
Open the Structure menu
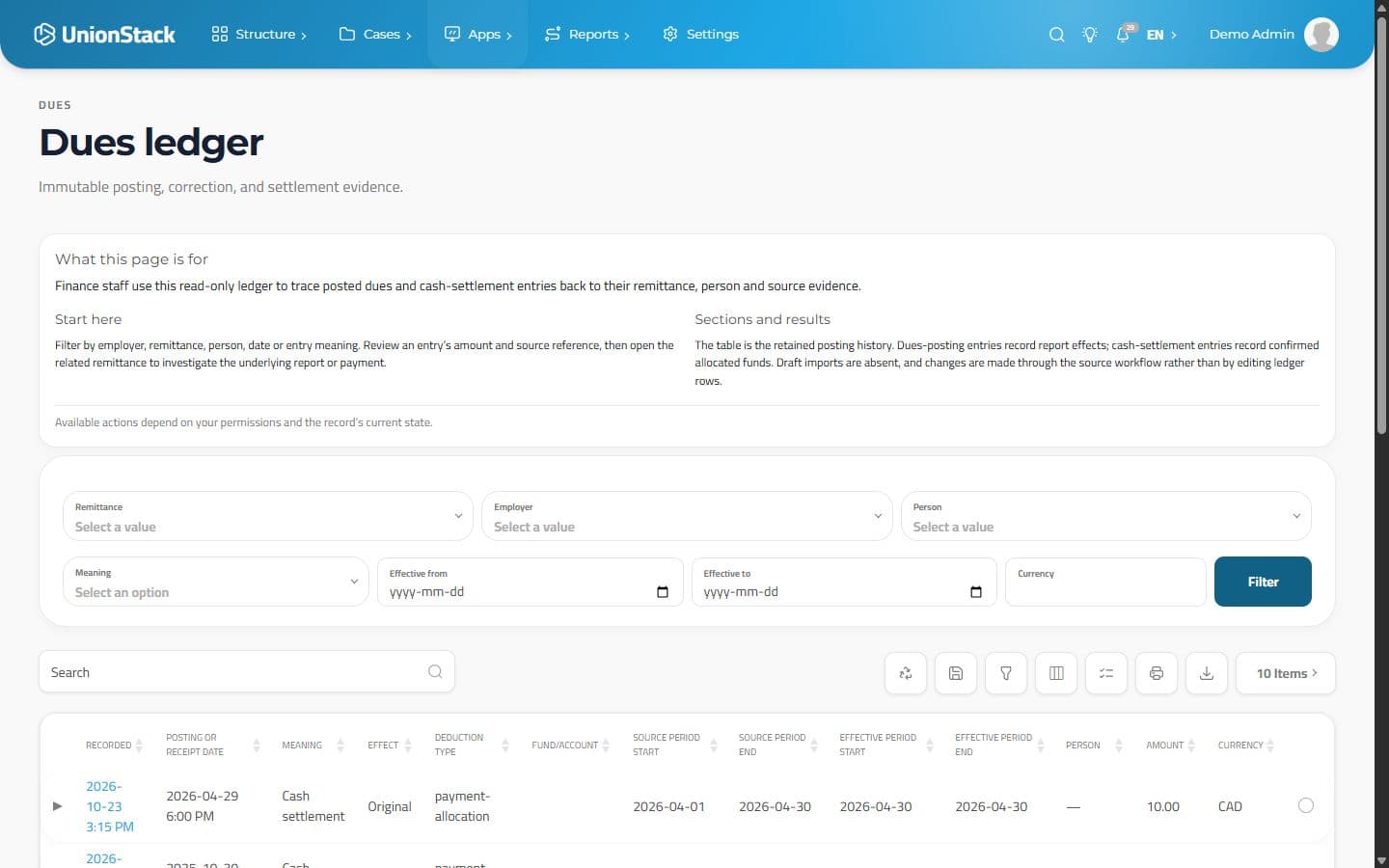point(259,35)
